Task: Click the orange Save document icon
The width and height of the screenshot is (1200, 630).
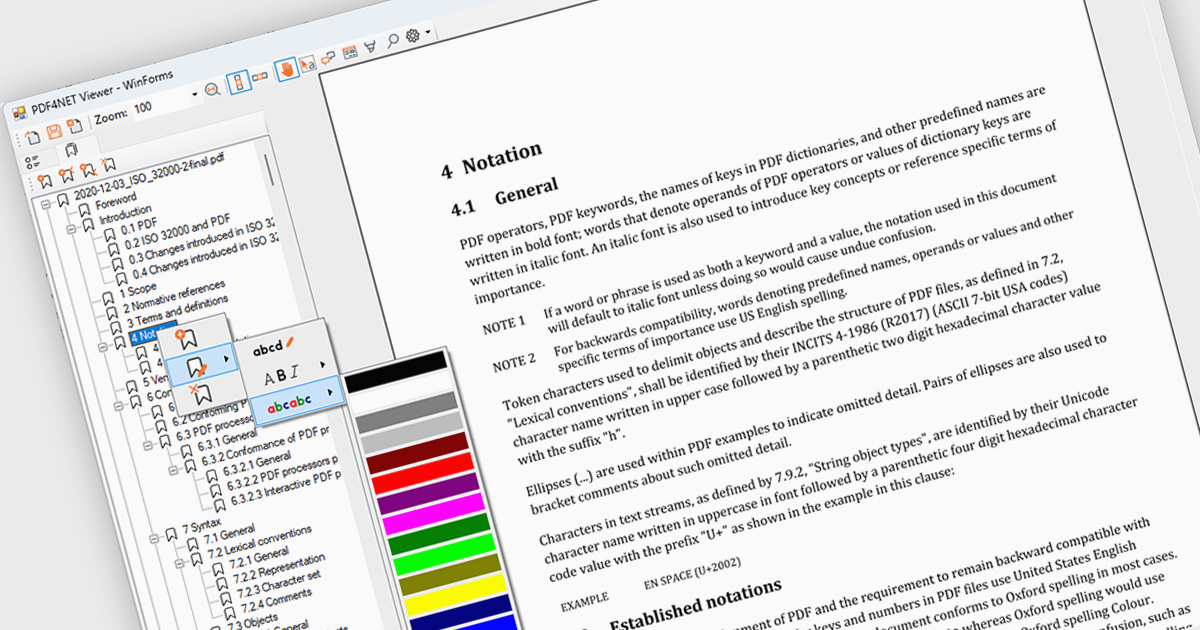Action: [x=54, y=132]
